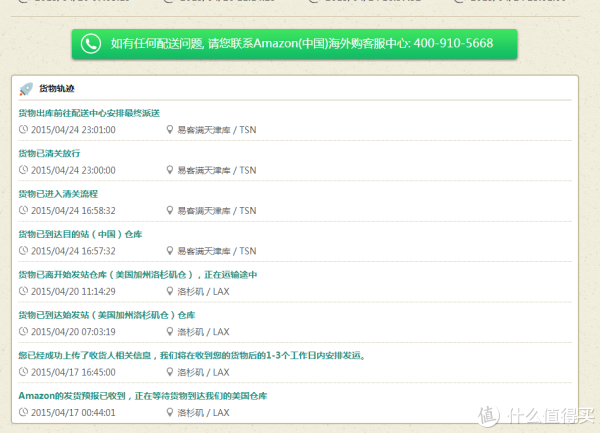This screenshot has width=600, height=433.
Task: Click the phone icon in green banner
Action: (91, 44)
